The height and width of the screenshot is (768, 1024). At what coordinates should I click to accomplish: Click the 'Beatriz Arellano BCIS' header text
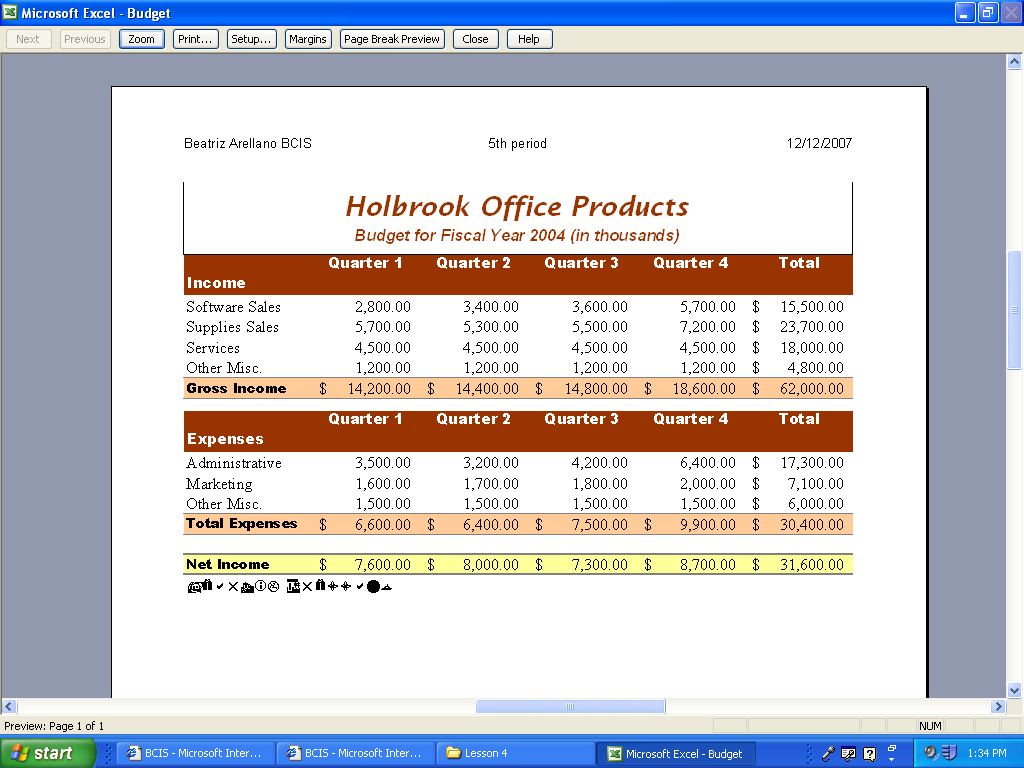pyautogui.click(x=248, y=144)
